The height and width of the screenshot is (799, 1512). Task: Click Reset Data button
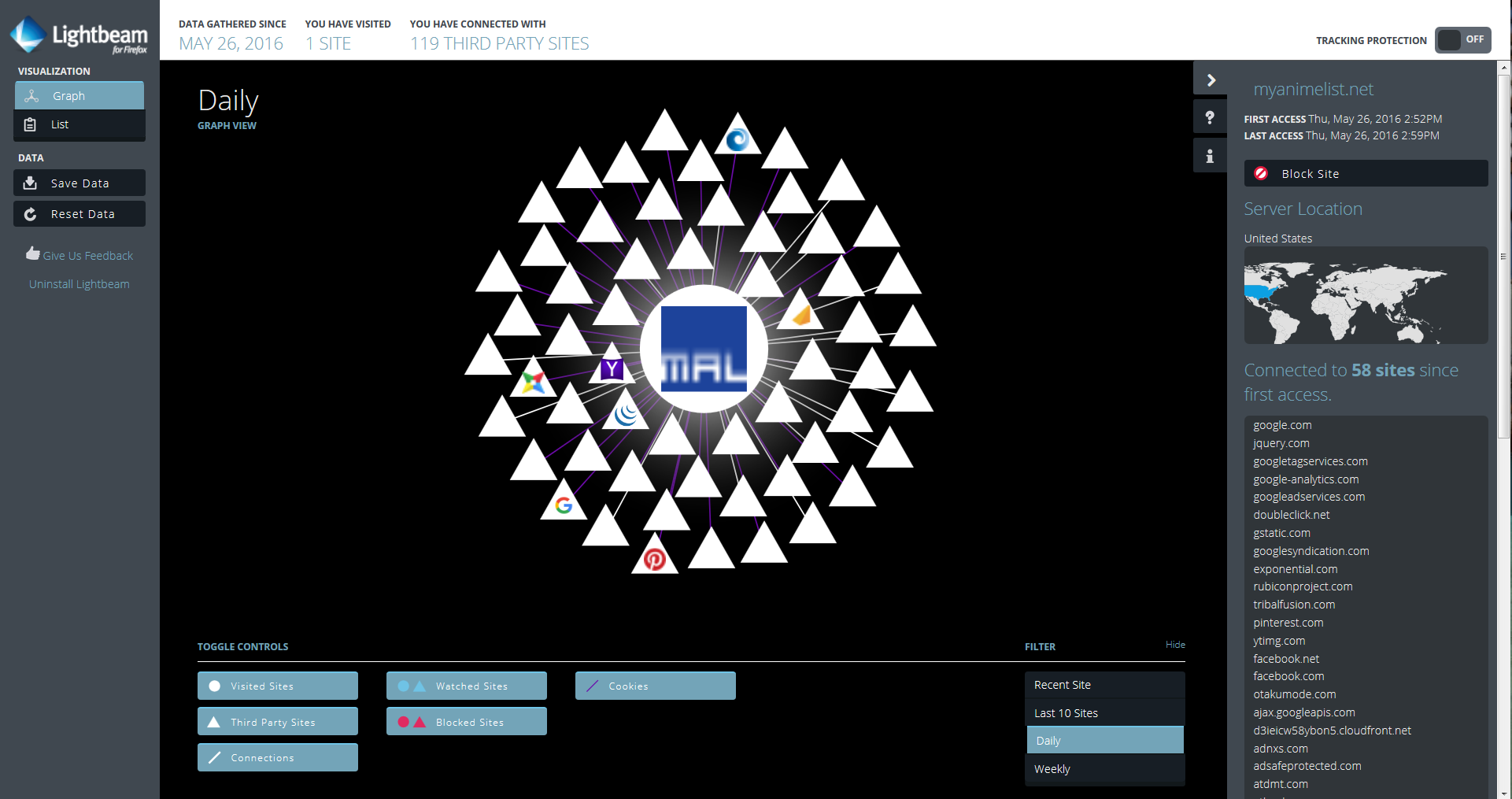[x=79, y=214]
